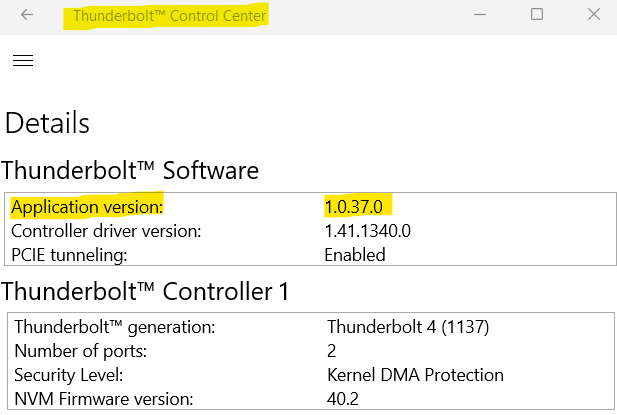This screenshot has height=415, width=617.
Task: Select the Thunderbolt 4 (1137) generation value
Action: tap(408, 327)
